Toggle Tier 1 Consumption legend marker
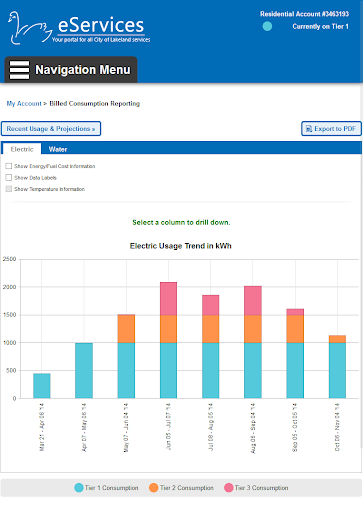This screenshot has height=512, width=363. point(79,488)
